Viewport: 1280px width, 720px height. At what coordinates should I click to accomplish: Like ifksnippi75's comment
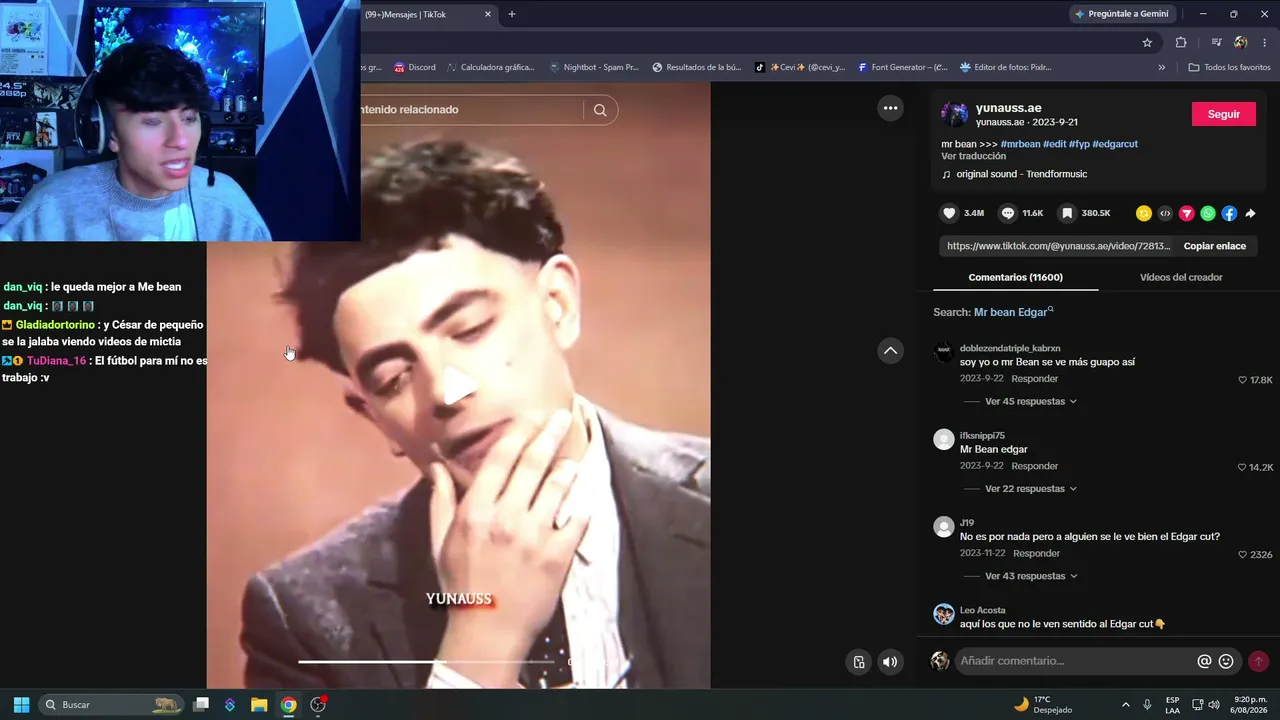pyautogui.click(x=1243, y=467)
